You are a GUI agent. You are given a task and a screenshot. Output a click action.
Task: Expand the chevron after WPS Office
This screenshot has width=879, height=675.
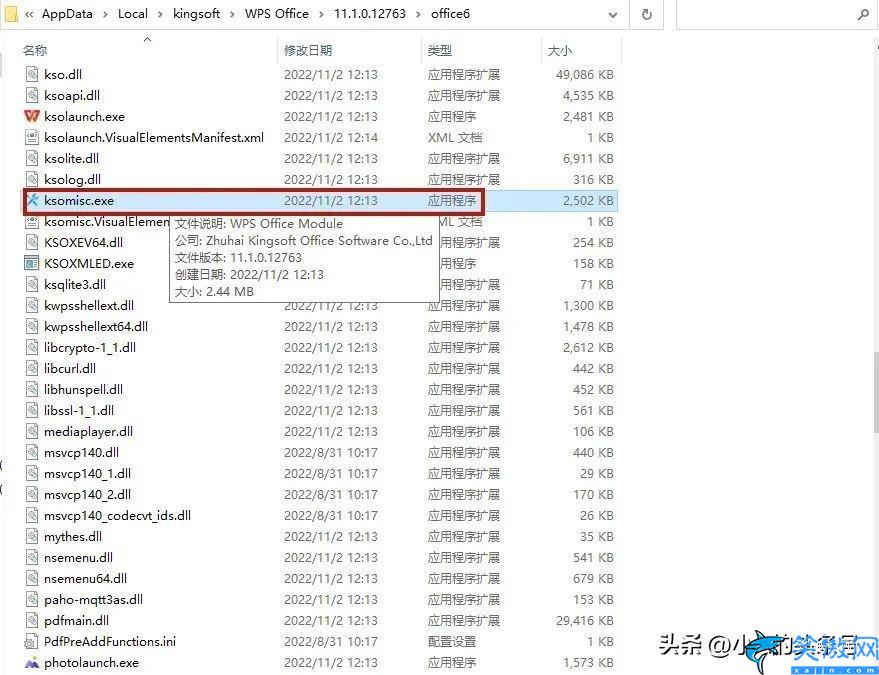[321, 15]
